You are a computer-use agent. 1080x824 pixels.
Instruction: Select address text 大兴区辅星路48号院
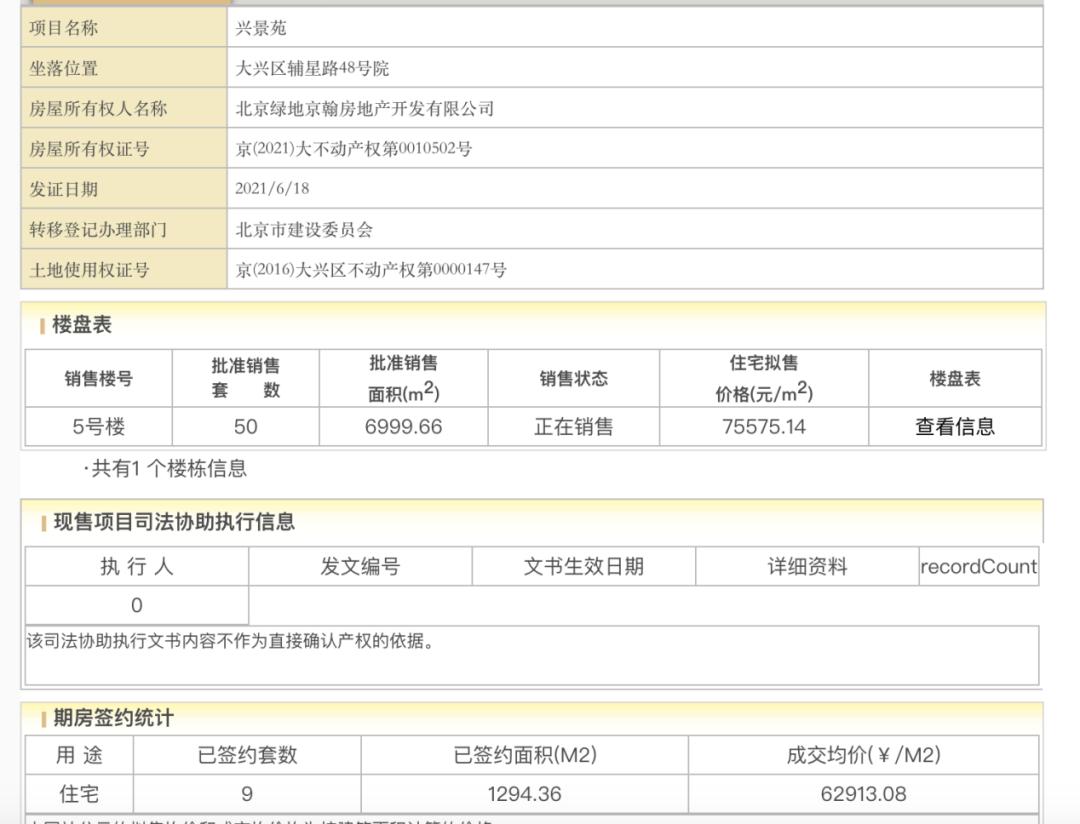tap(312, 68)
